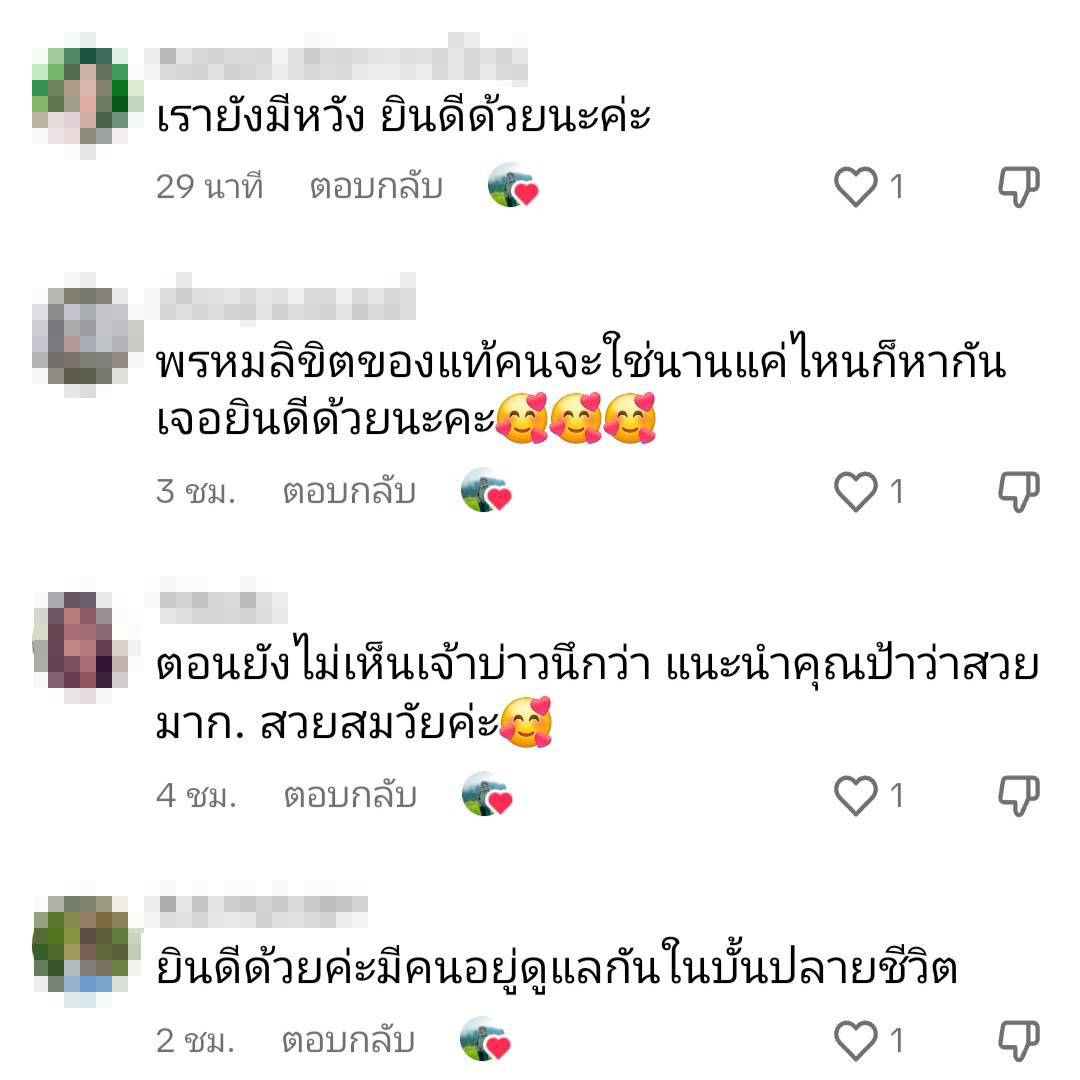Like the comment posted 29 นาที ago

855,187
